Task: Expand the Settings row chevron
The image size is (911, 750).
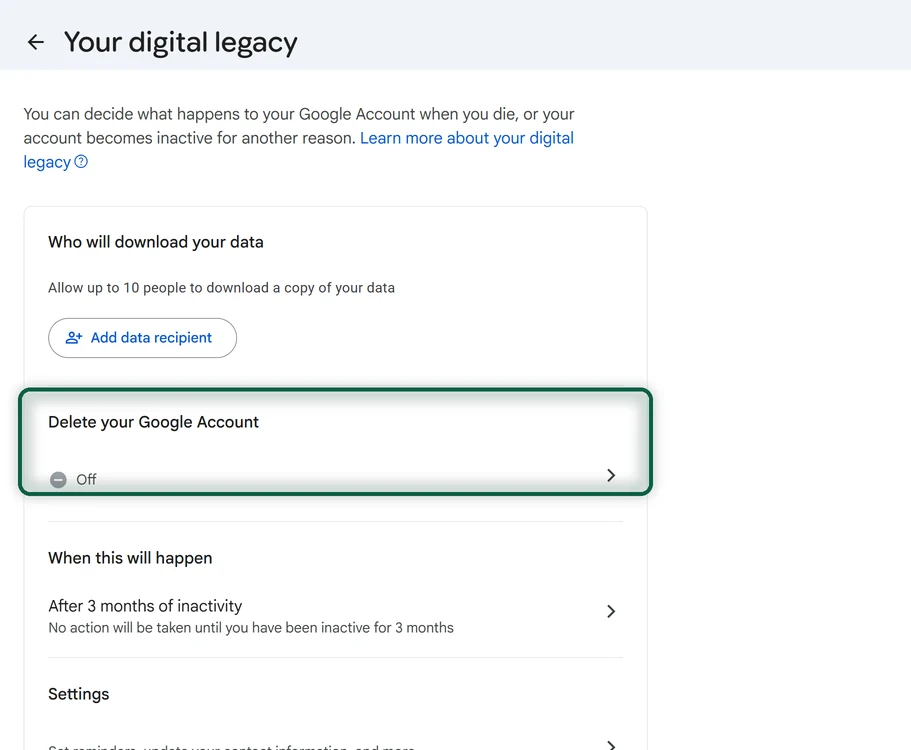Action: pos(611,745)
